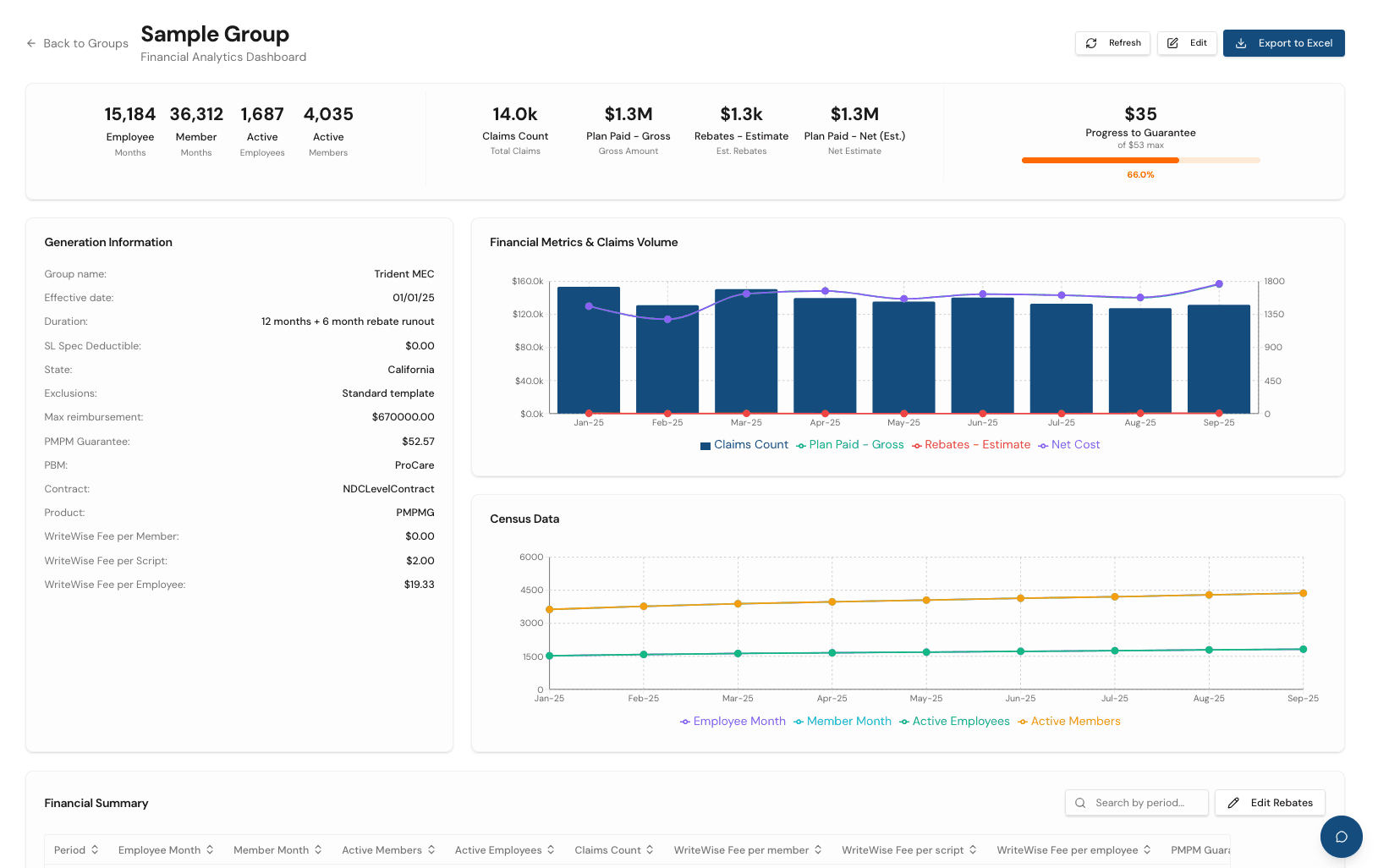Viewport: 1378px width, 868px height.
Task: Click the 66.0% progress percentage
Action: click(x=1140, y=175)
